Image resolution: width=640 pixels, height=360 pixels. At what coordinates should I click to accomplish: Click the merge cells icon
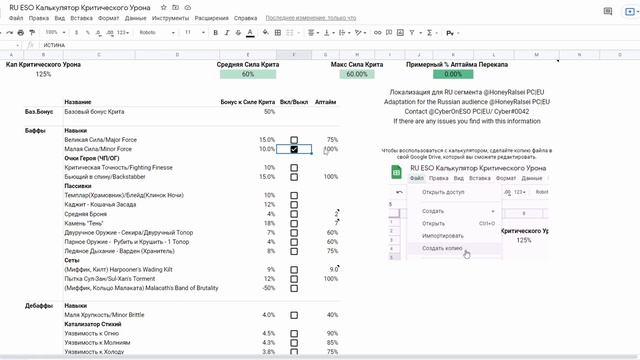pyautogui.click(x=290, y=33)
